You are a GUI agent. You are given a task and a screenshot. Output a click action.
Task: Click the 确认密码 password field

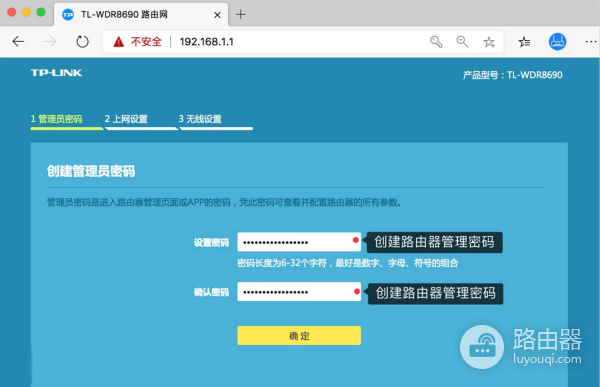(x=299, y=292)
